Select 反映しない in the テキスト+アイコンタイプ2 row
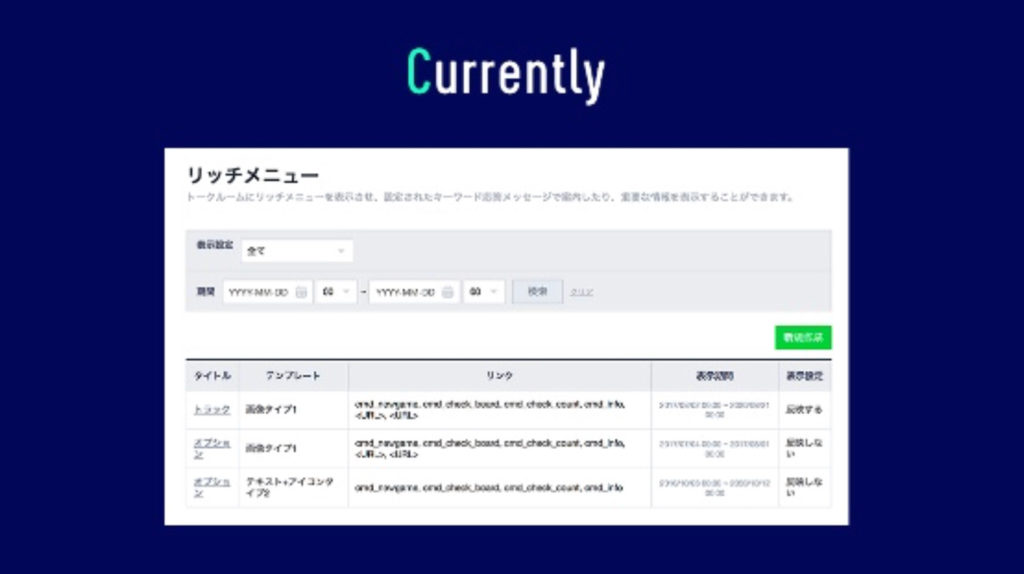 pyautogui.click(x=805, y=487)
